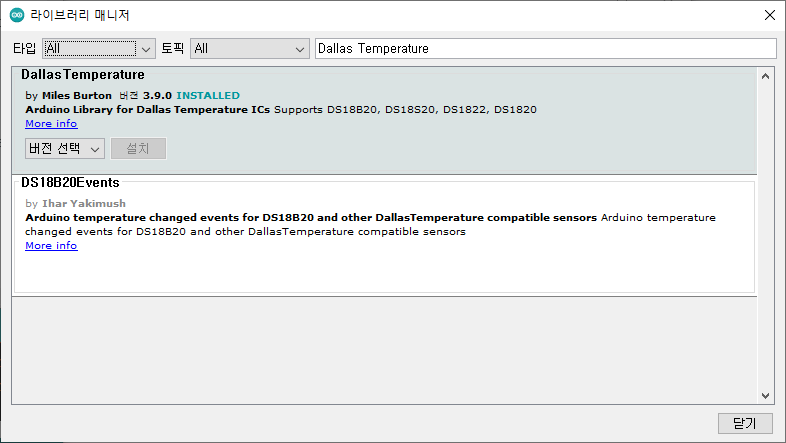Image resolution: width=786 pixels, height=443 pixels.
Task: Open the 타입 (Type) dropdown
Action: pyautogui.click(x=99, y=49)
